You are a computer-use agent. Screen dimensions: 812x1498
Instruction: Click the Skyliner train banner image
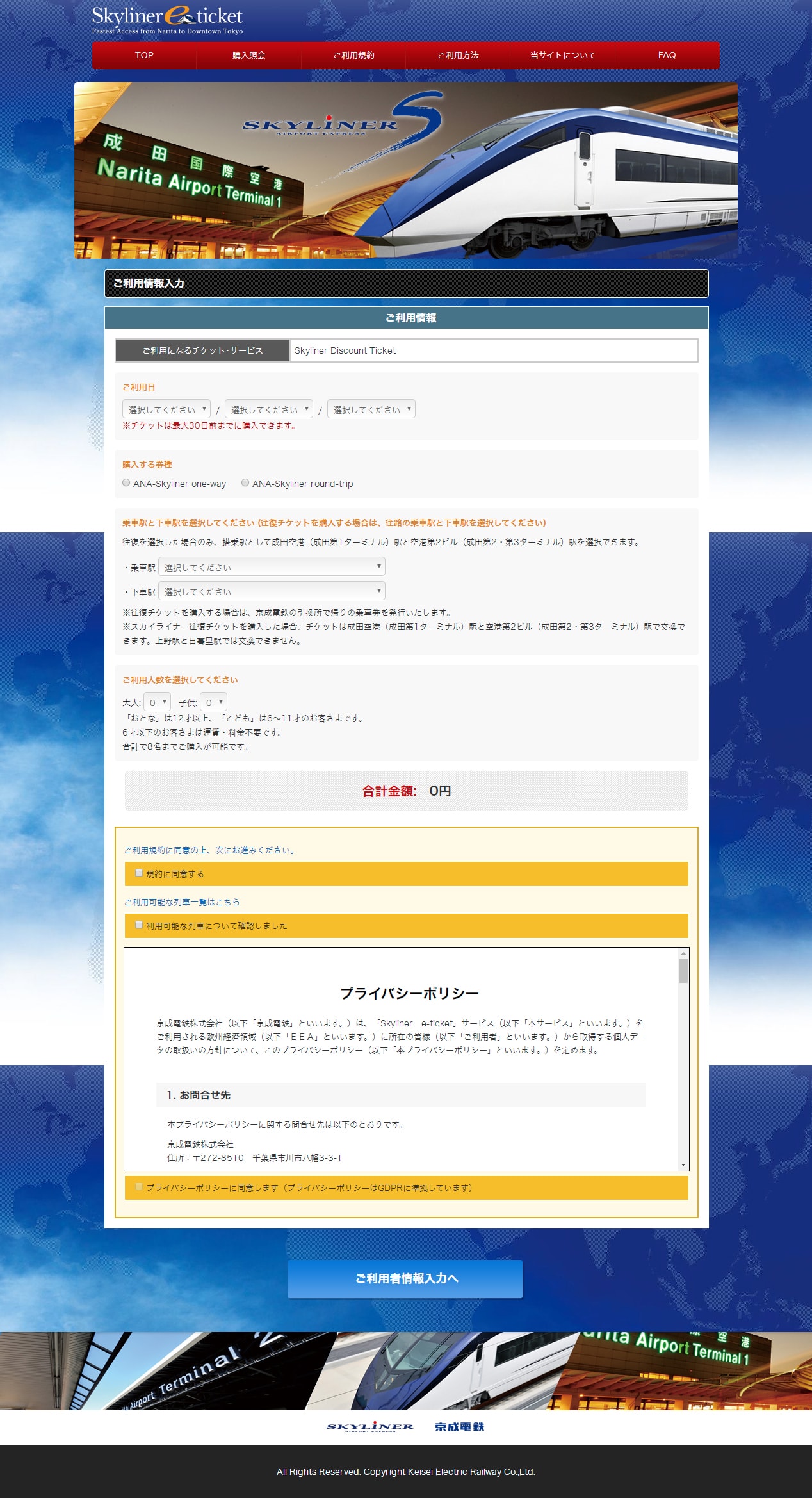(x=405, y=170)
